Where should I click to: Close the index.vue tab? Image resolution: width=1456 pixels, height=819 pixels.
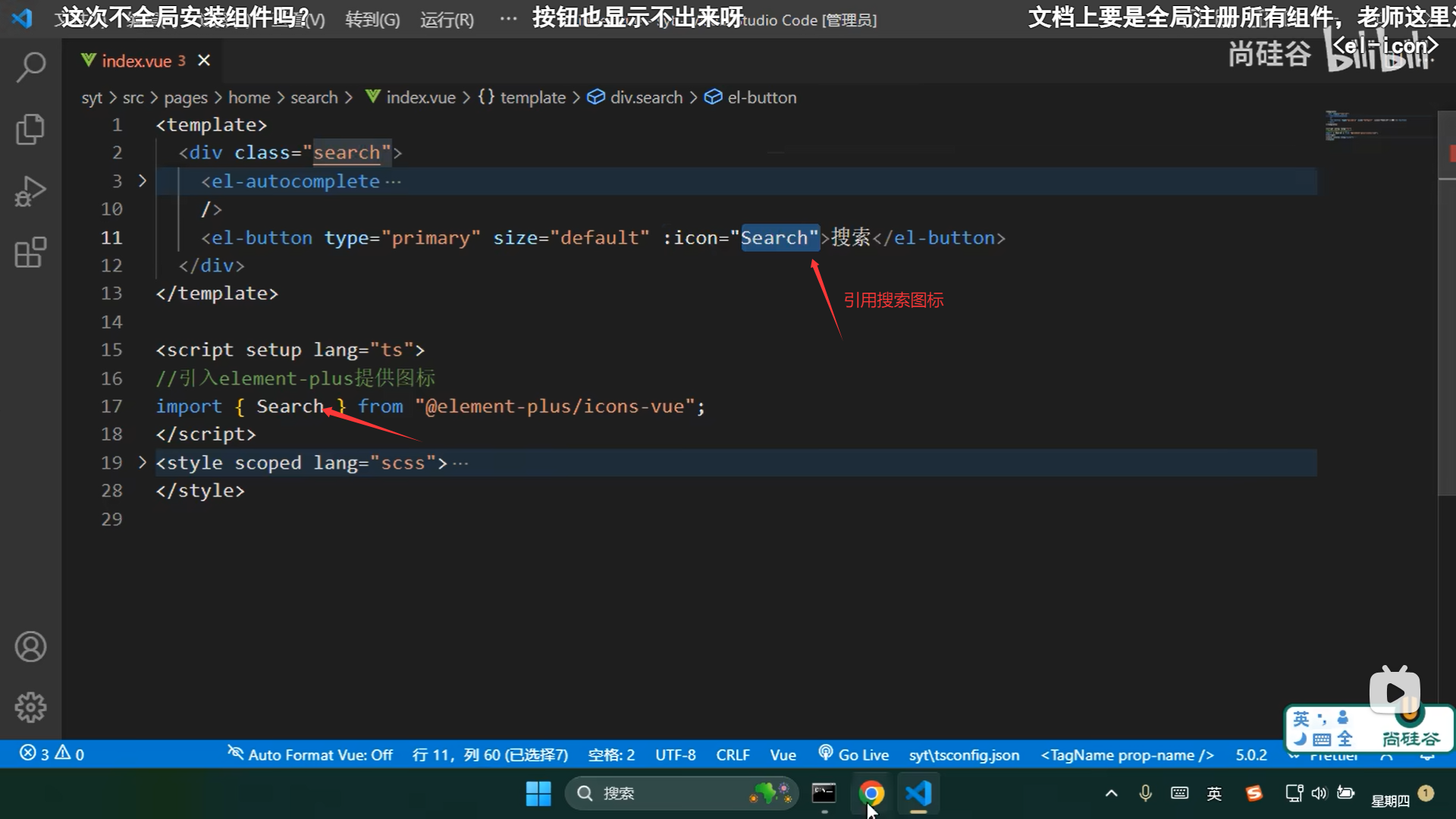[x=204, y=61]
